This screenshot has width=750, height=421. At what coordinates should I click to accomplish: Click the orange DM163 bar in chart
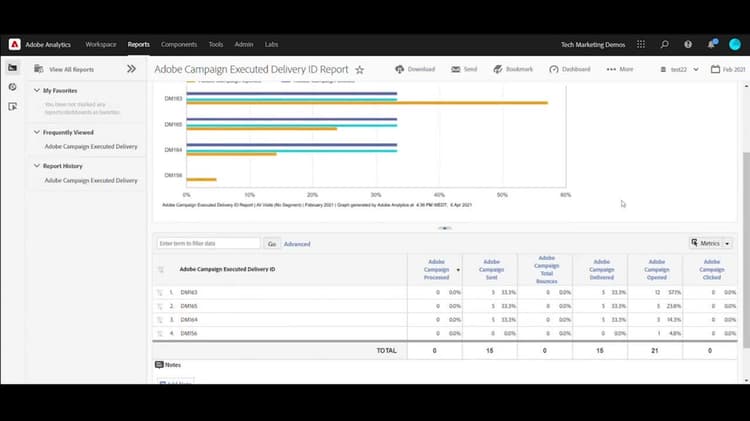367,103
